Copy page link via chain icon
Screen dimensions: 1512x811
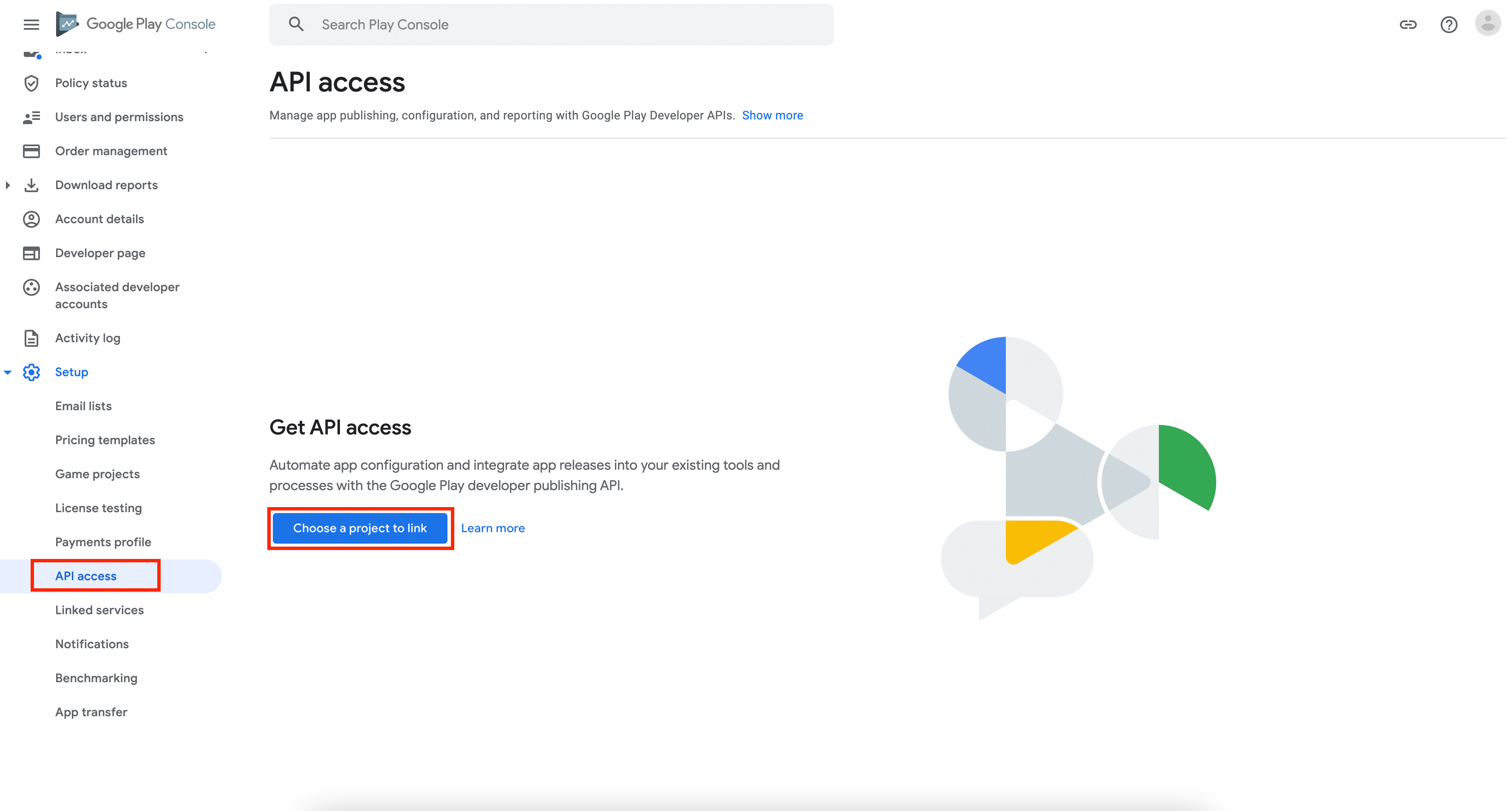click(x=1407, y=24)
